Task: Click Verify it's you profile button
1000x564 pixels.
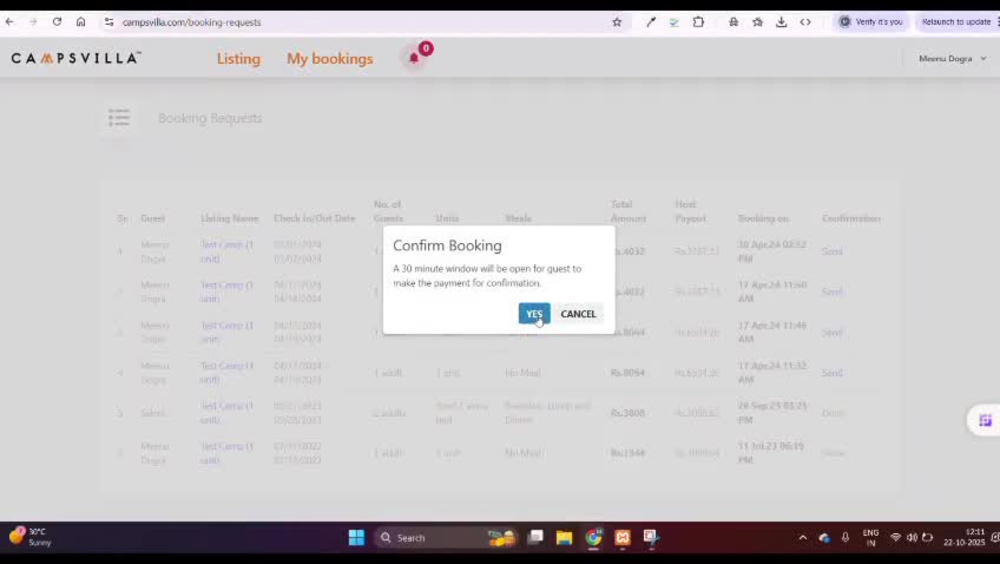Action: click(871, 22)
